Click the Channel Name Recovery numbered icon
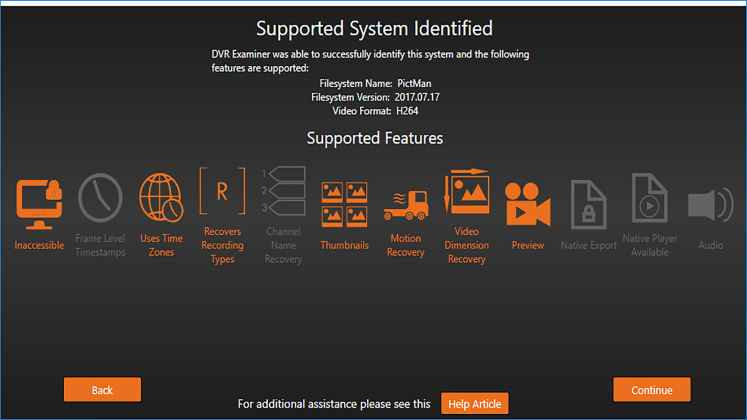747x420 pixels. tap(283, 191)
